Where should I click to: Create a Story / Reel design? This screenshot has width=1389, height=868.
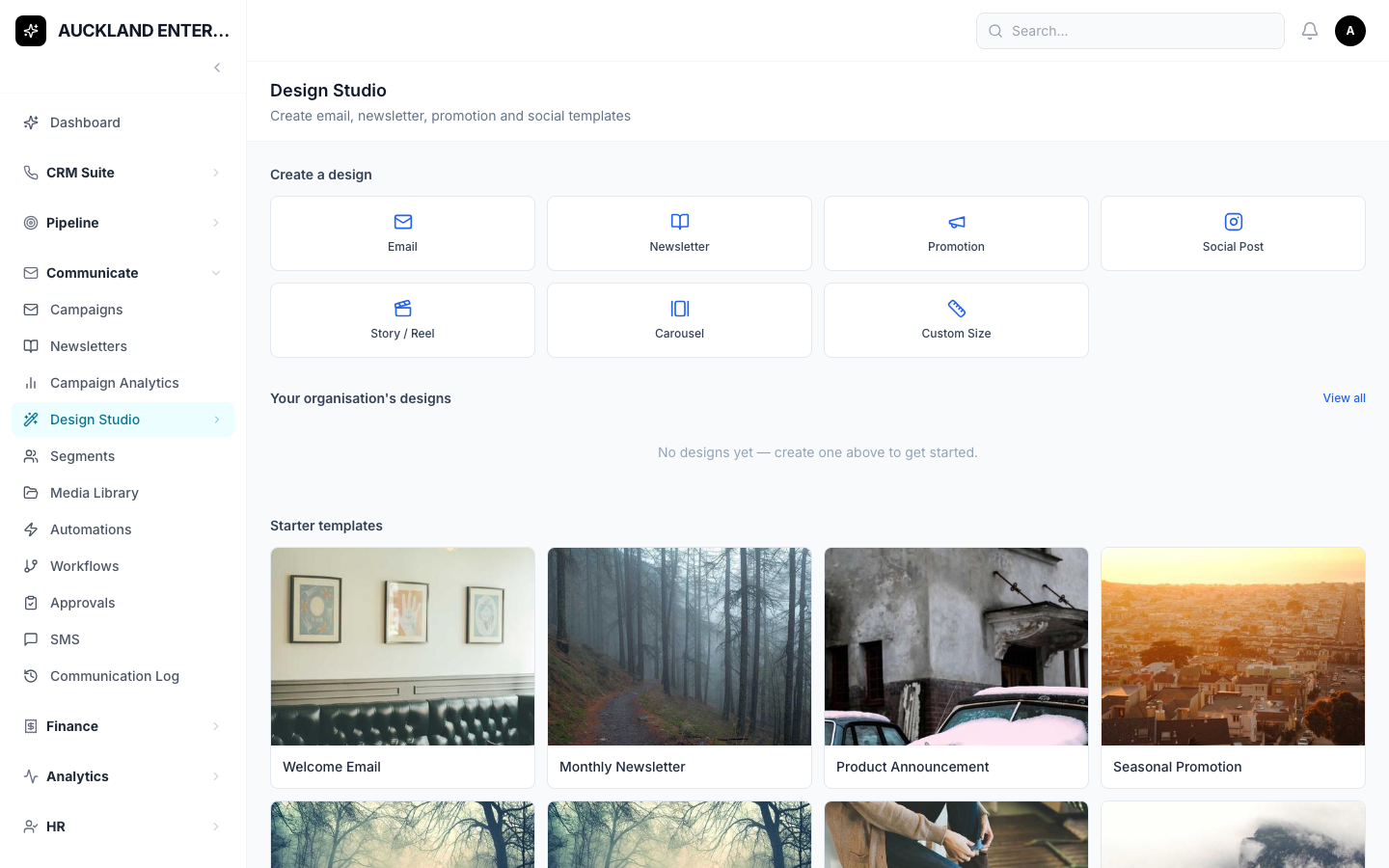pos(402,320)
